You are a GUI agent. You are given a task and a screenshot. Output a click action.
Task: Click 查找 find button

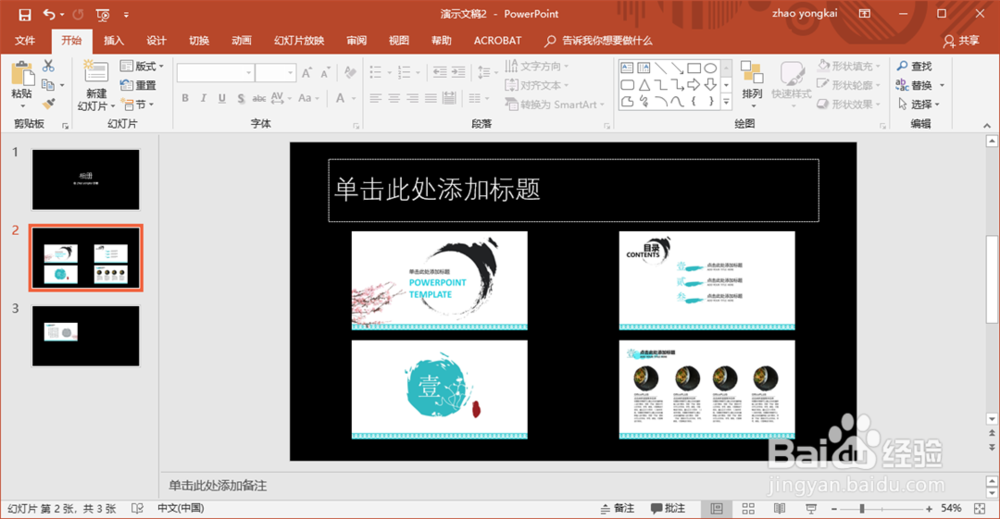914,66
